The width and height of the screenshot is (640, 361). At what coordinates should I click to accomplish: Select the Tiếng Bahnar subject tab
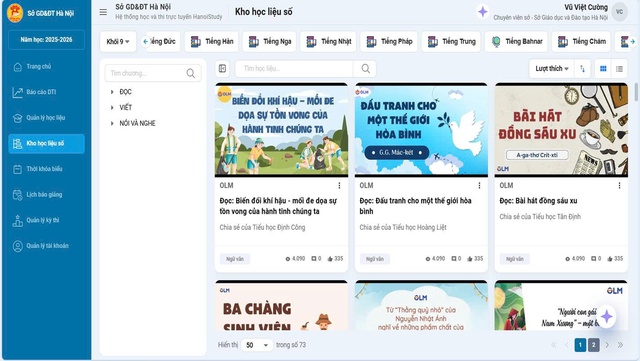point(516,42)
